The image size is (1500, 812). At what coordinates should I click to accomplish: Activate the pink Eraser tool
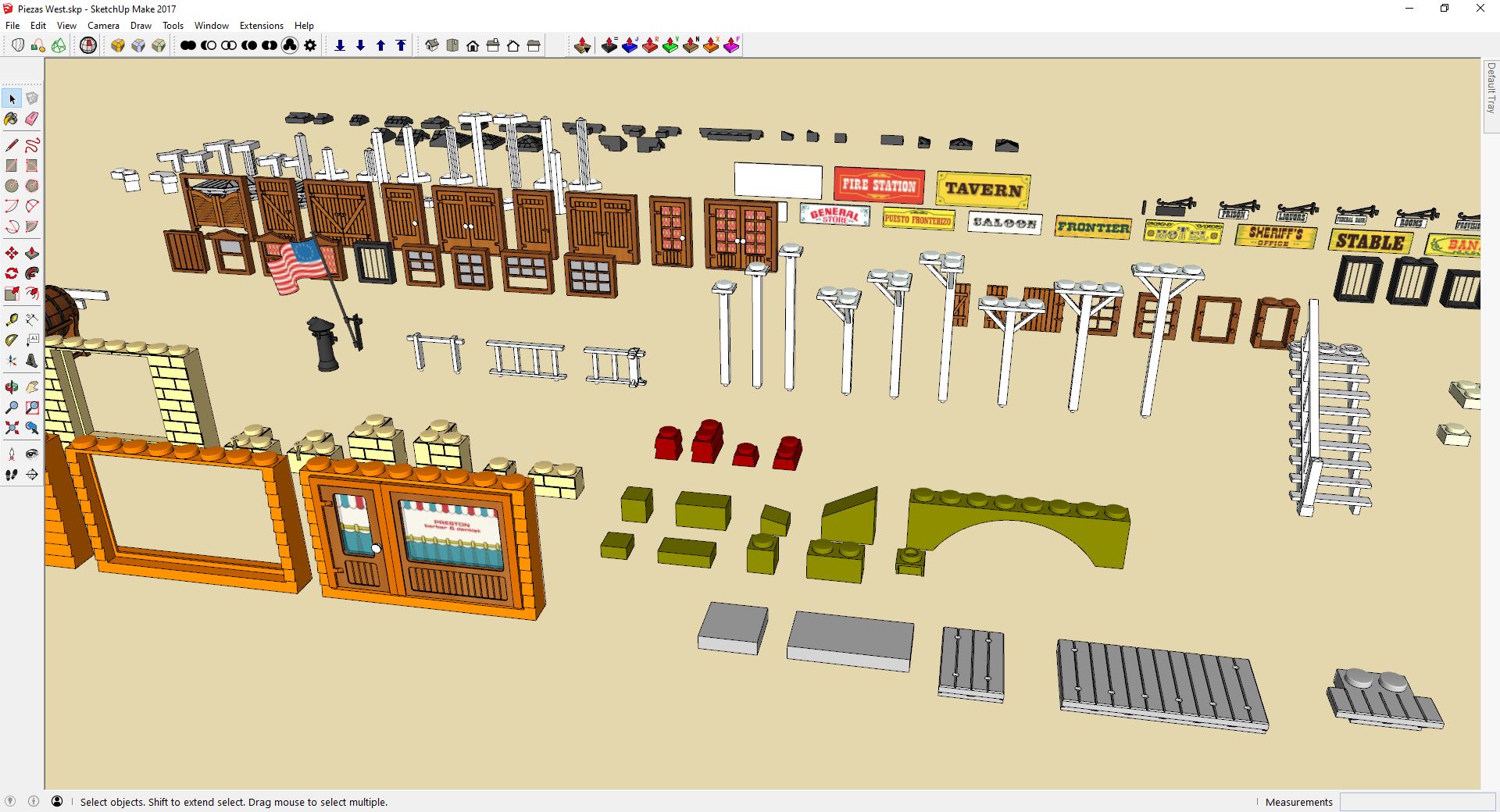(x=32, y=119)
